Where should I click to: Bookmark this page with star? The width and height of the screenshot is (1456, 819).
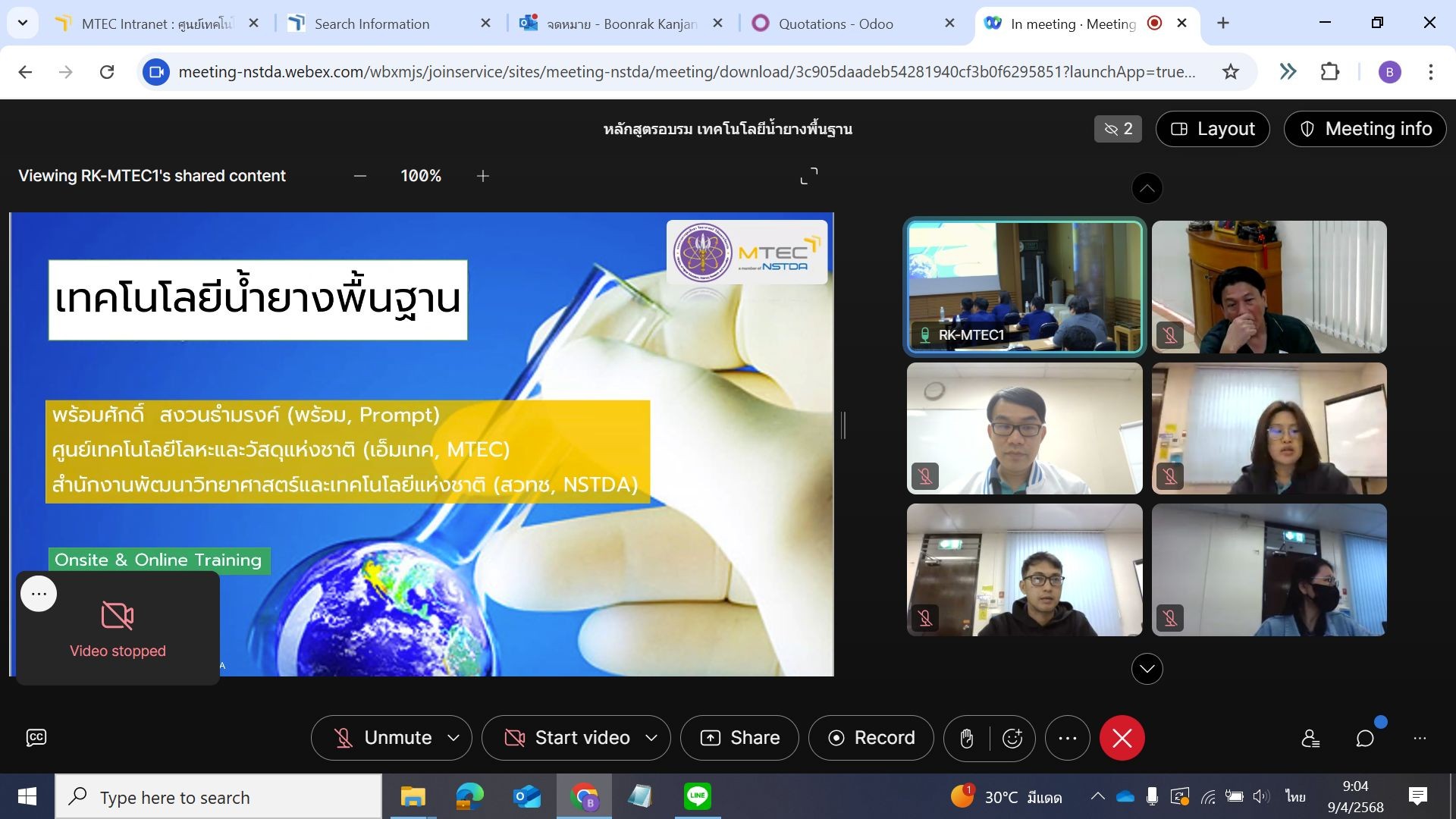coord(1231,72)
